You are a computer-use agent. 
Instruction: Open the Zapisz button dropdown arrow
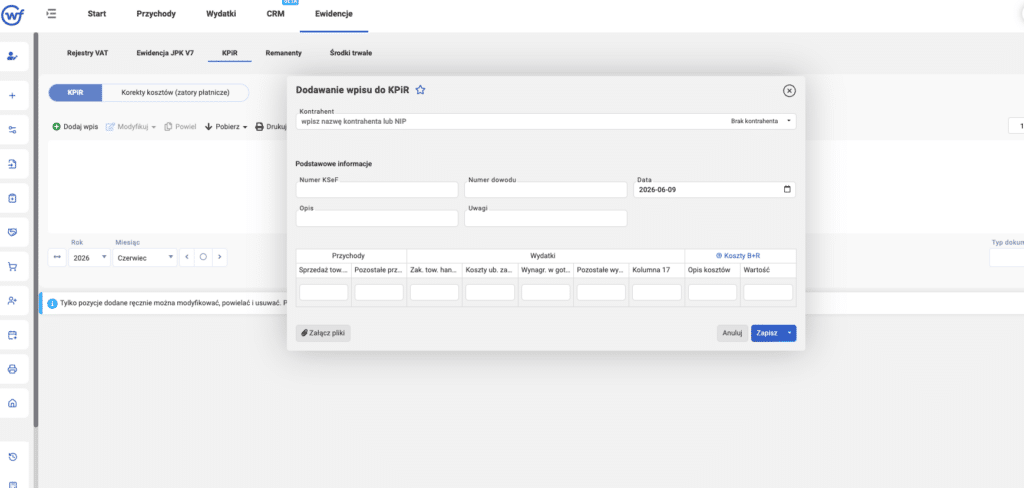[790, 333]
